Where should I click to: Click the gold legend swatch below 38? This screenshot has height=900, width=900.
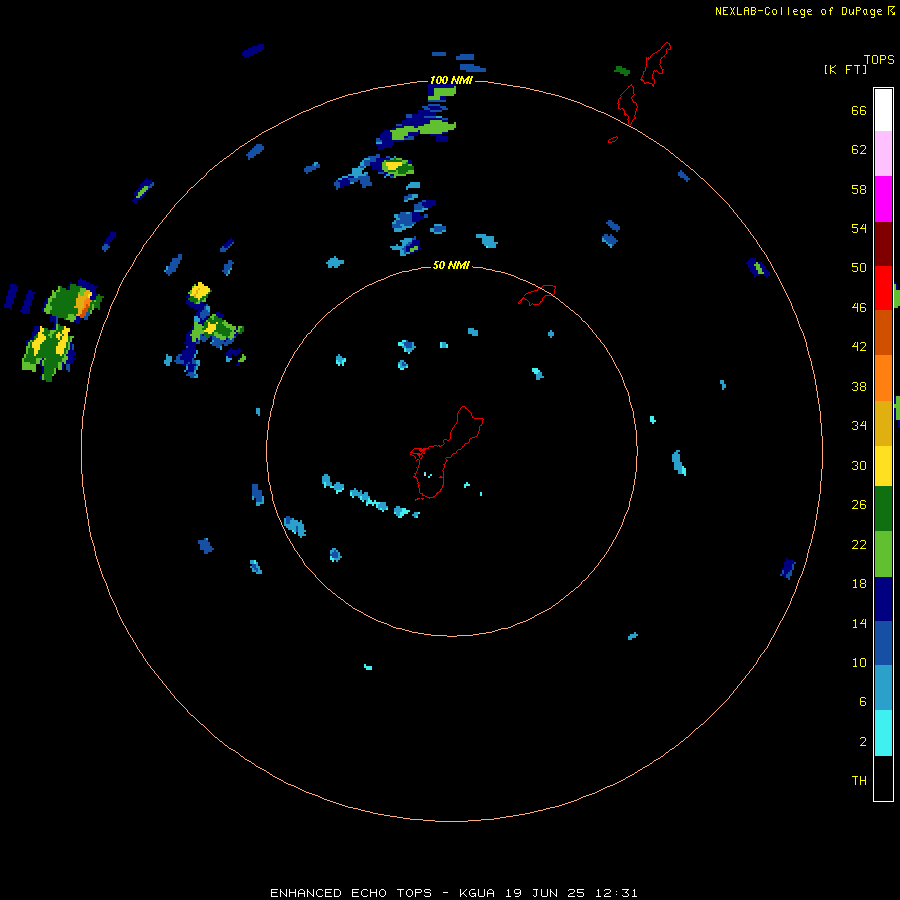[x=883, y=423]
